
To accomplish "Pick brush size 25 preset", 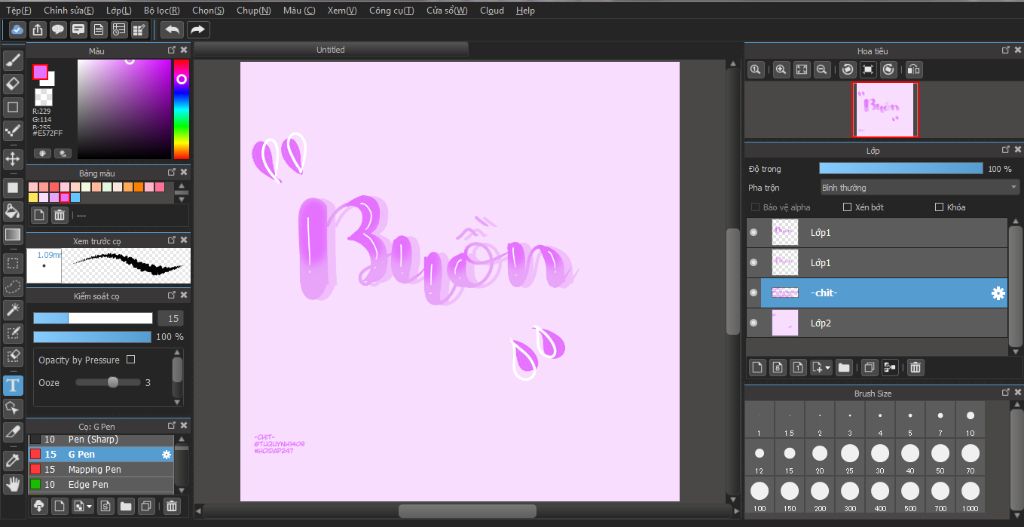I will point(850,458).
